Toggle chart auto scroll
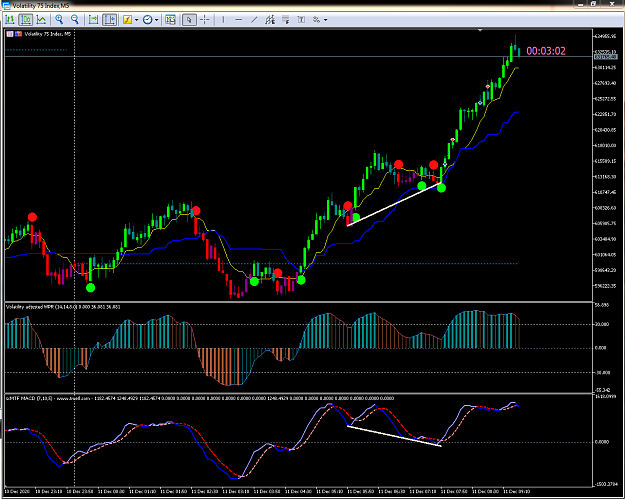Screen dimensions: 625x499 click(94, 20)
